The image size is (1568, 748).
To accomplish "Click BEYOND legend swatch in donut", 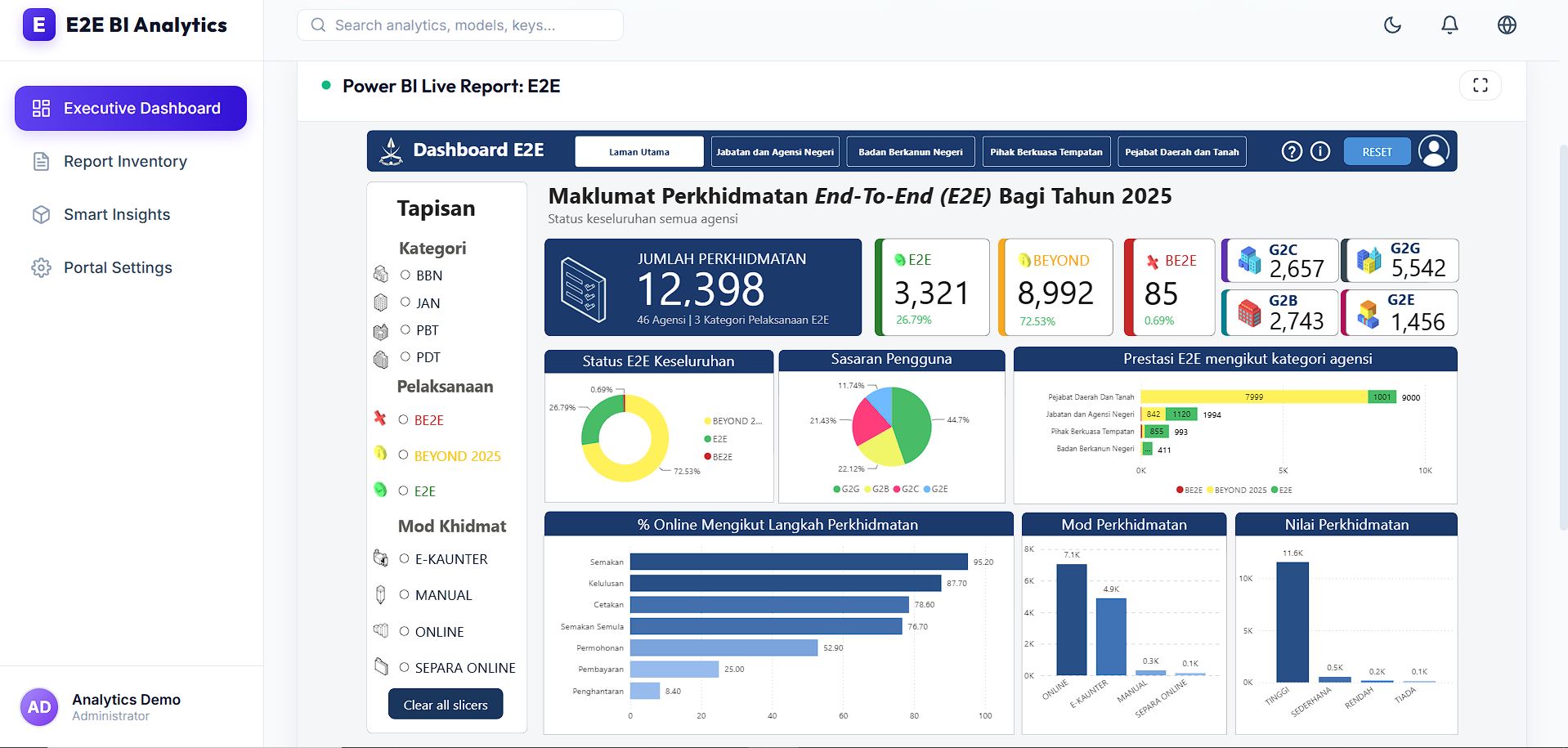I will coord(707,421).
